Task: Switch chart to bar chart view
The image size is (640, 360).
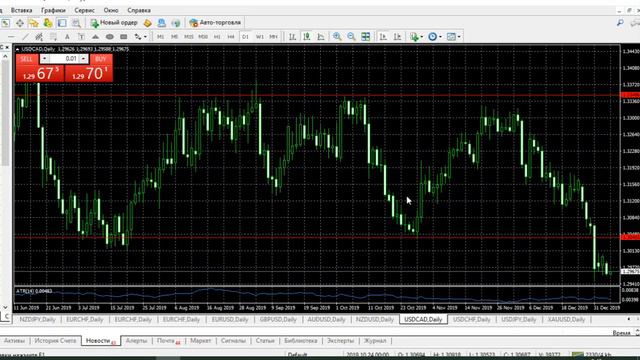Action: pyautogui.click(x=292, y=37)
